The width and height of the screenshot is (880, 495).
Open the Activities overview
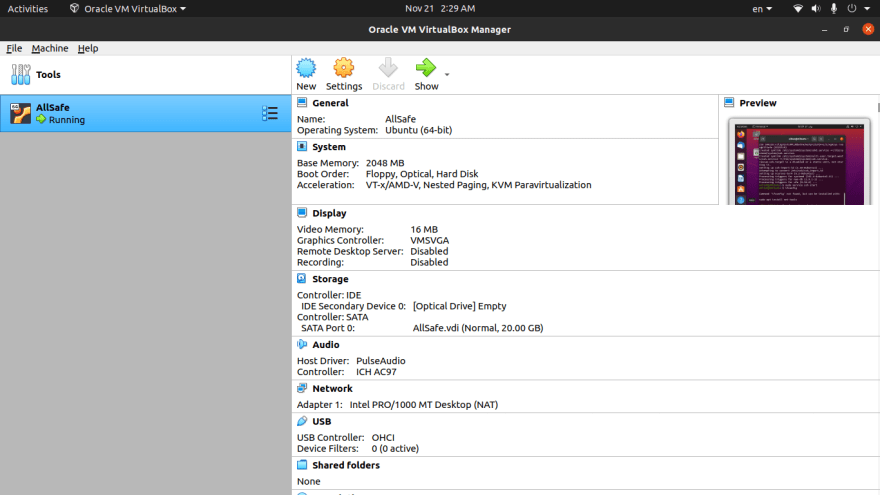(x=28, y=8)
